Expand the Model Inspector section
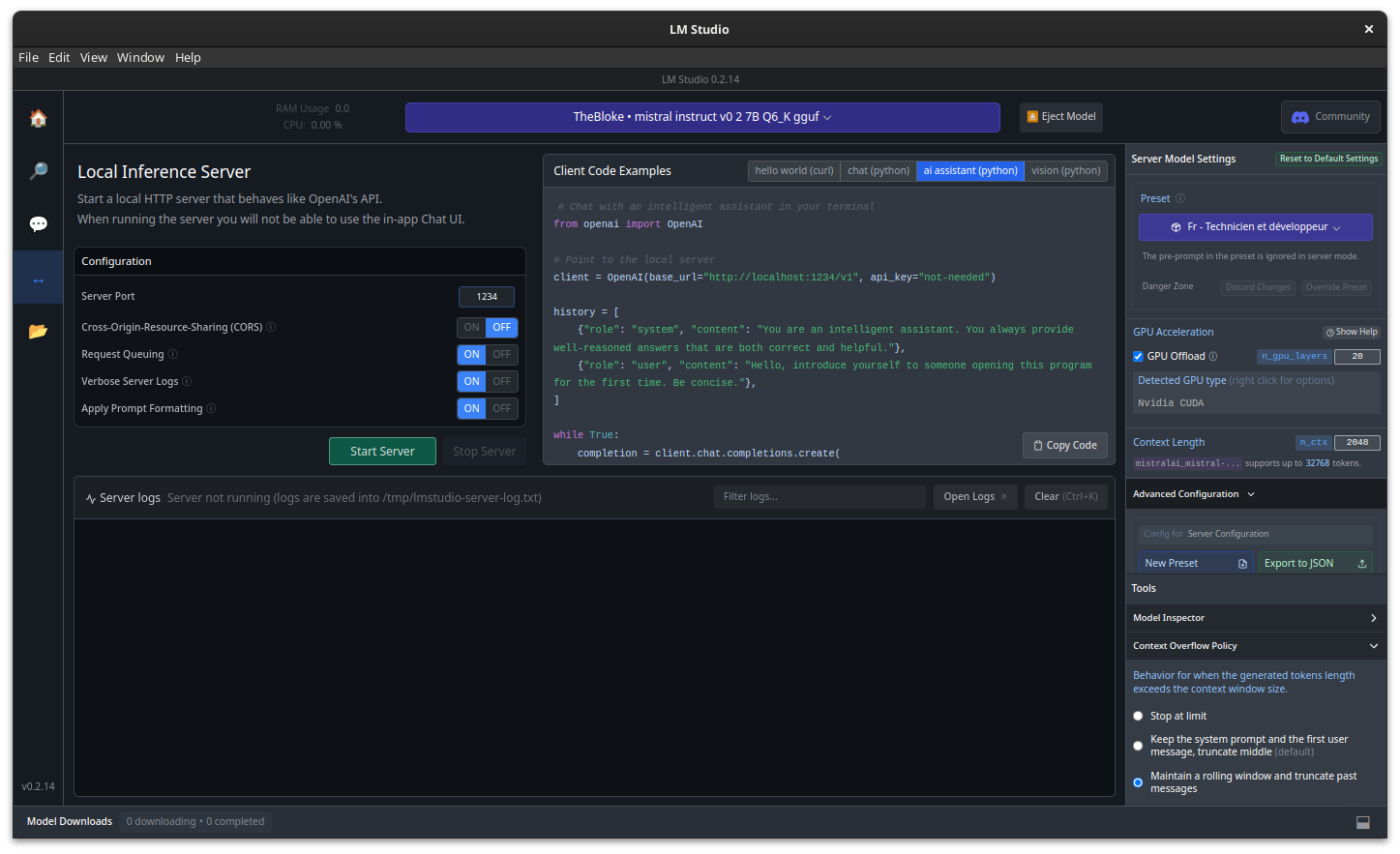Viewport: 1400px width, 854px height. click(1256, 618)
